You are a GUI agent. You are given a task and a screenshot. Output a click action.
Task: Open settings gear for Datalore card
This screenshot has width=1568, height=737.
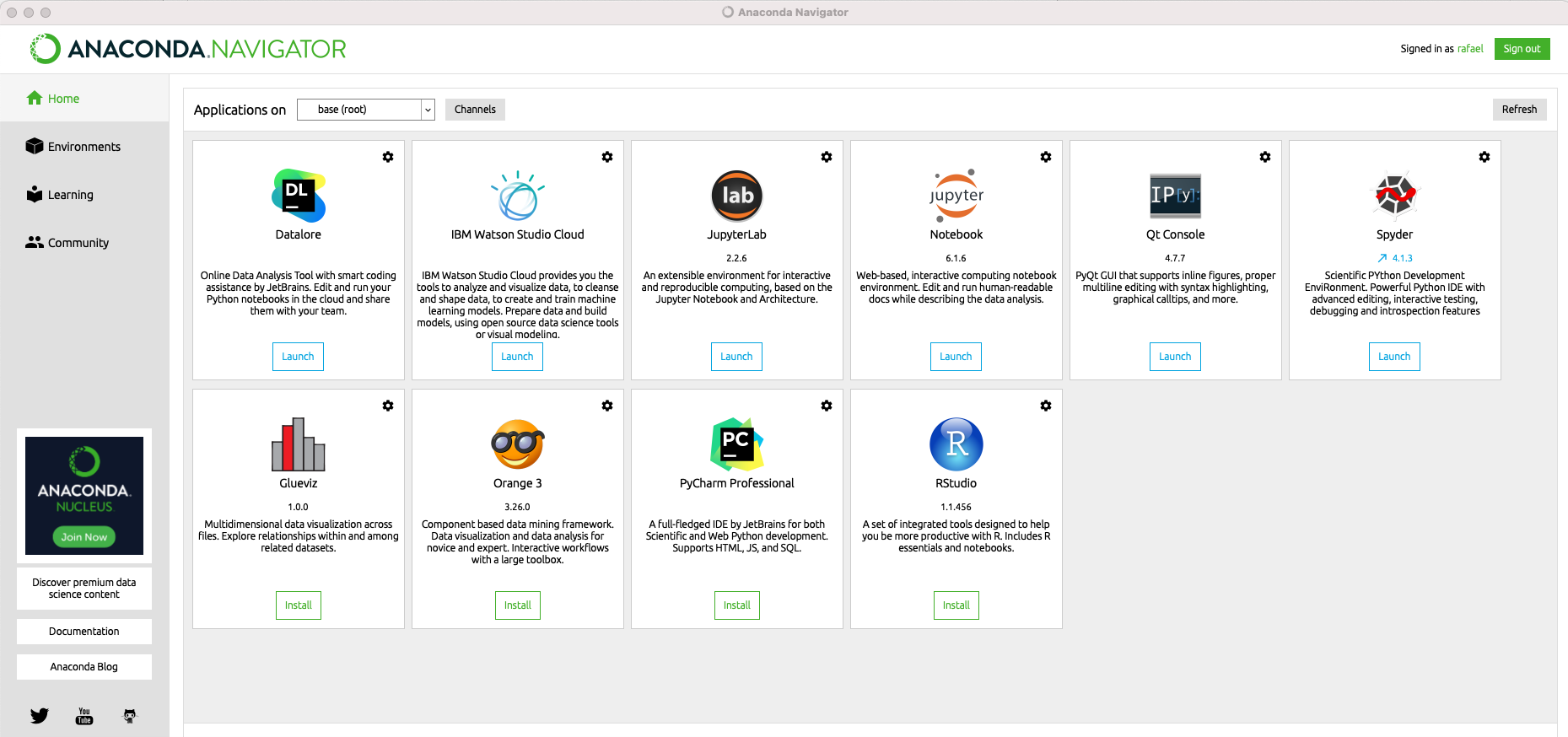coord(388,157)
